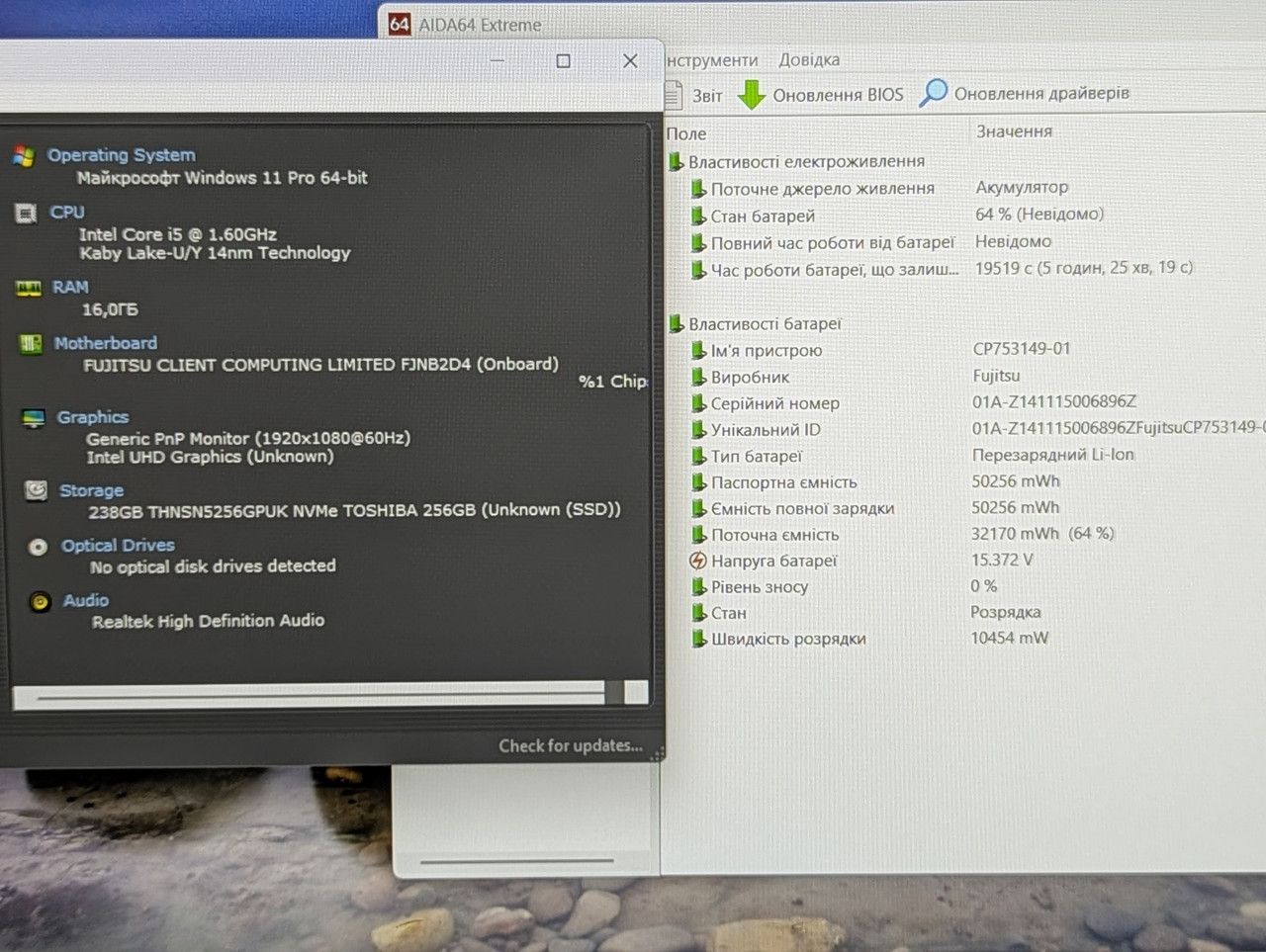Click the text Realtek High Definition Audio

coord(208,621)
